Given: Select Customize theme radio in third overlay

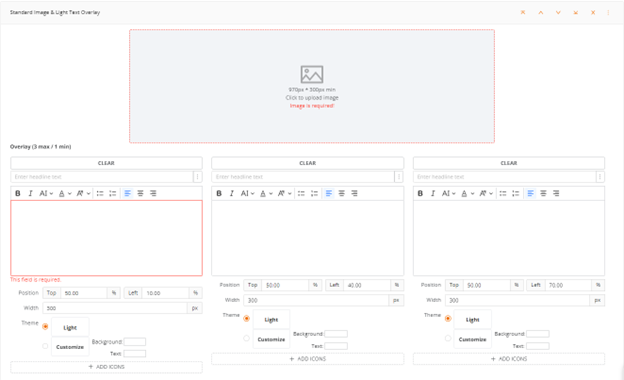Looking at the screenshot, I should coord(448,338).
